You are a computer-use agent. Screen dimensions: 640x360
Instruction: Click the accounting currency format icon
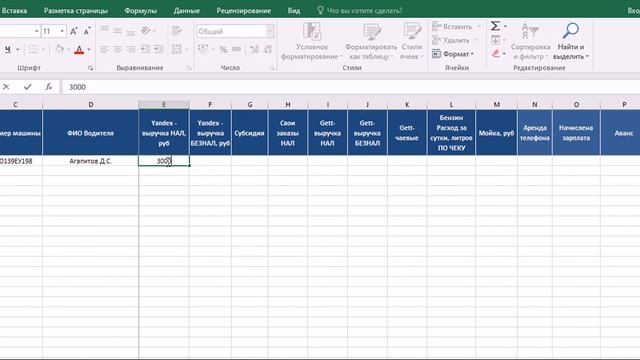[203, 49]
